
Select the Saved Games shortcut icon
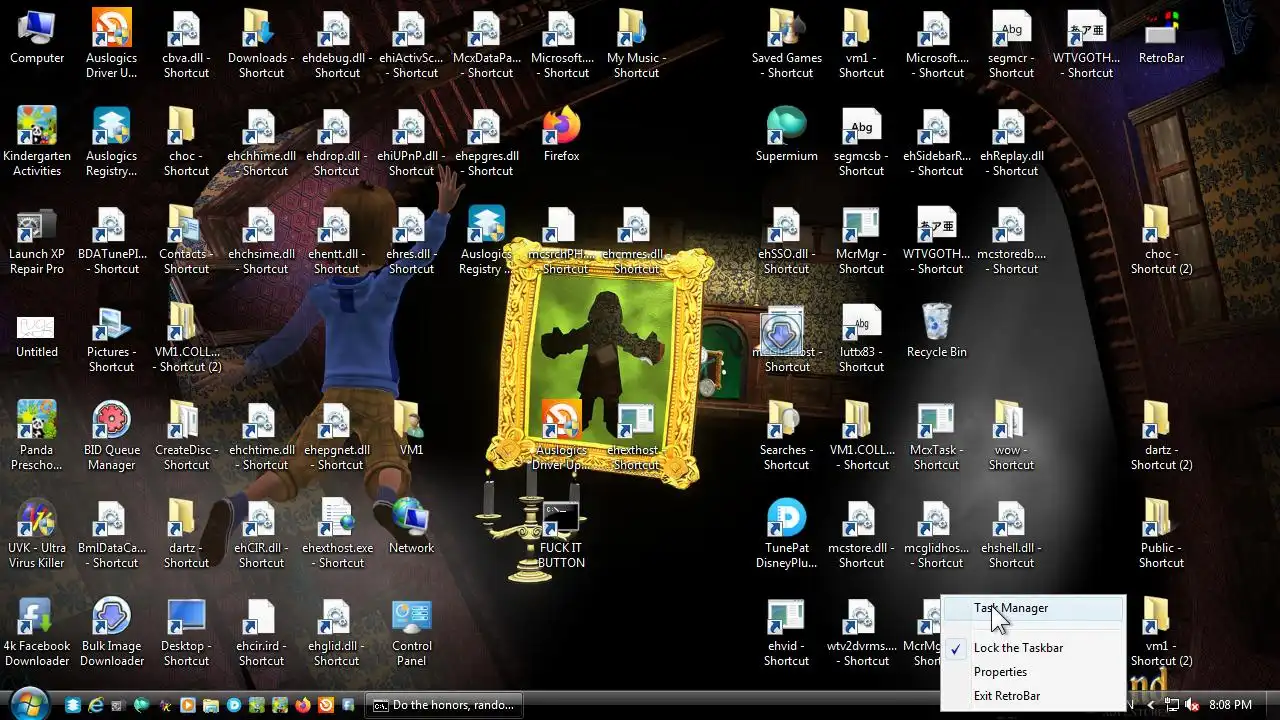pos(787,45)
